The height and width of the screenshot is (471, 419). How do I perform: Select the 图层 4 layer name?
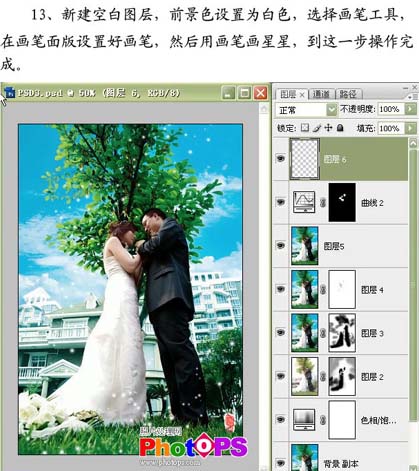[x=372, y=290]
